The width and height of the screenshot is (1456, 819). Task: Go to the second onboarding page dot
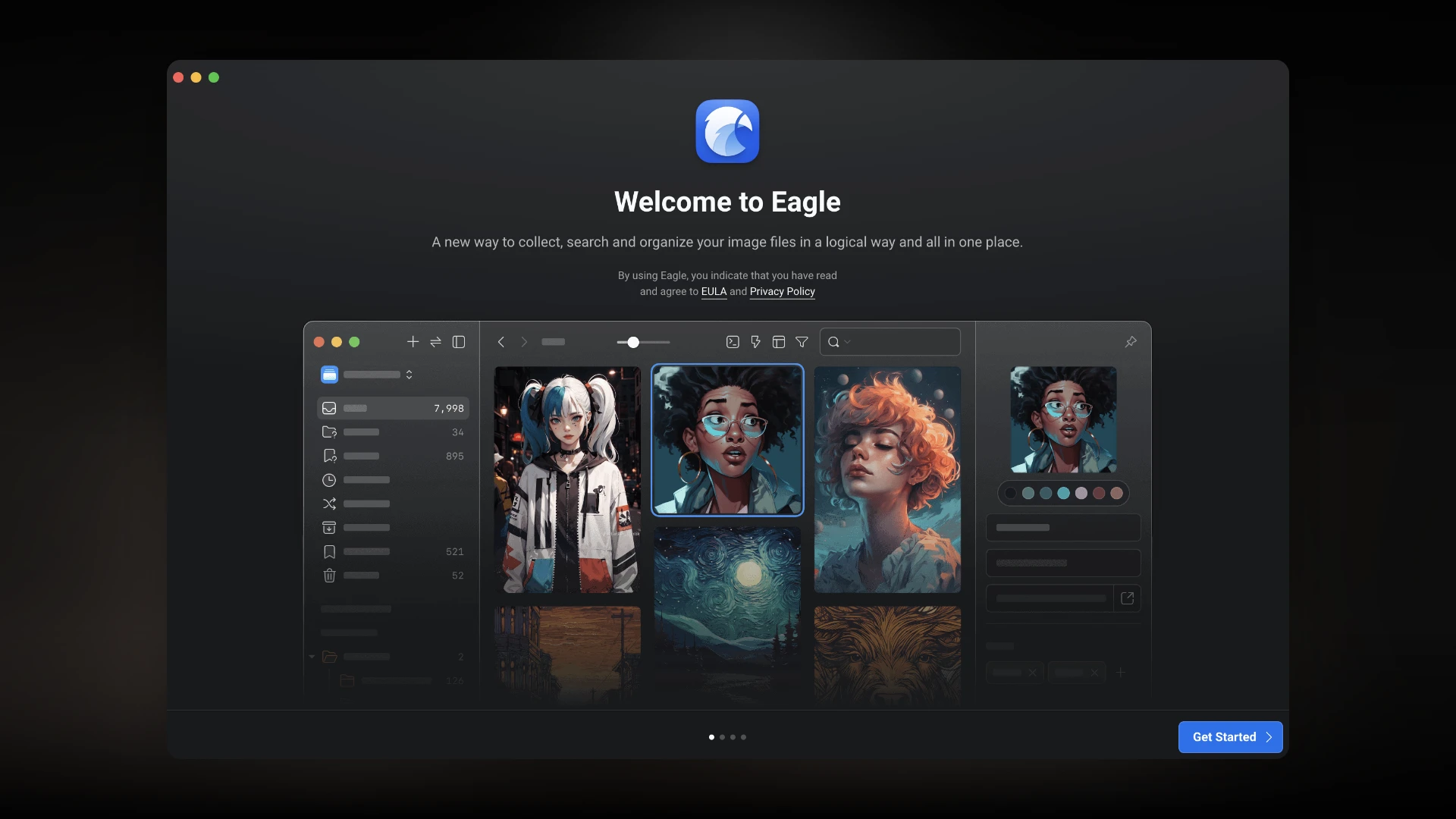coord(722,737)
